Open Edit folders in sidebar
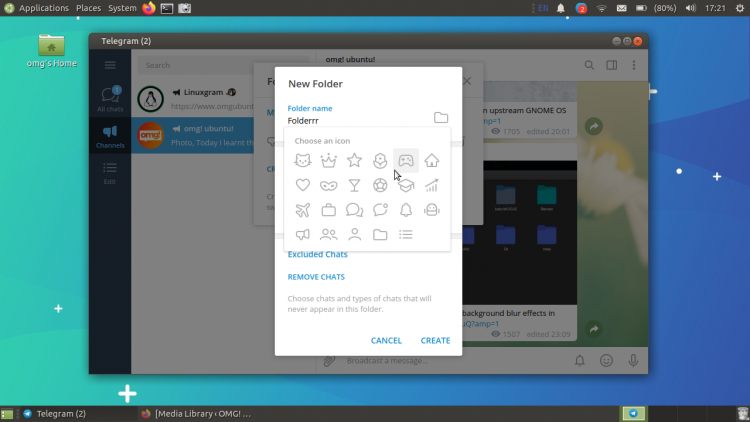The image size is (750, 422). click(x=110, y=172)
